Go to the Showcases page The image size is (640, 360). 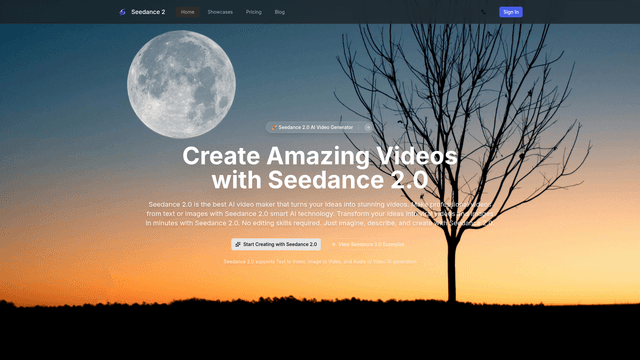pyautogui.click(x=220, y=12)
